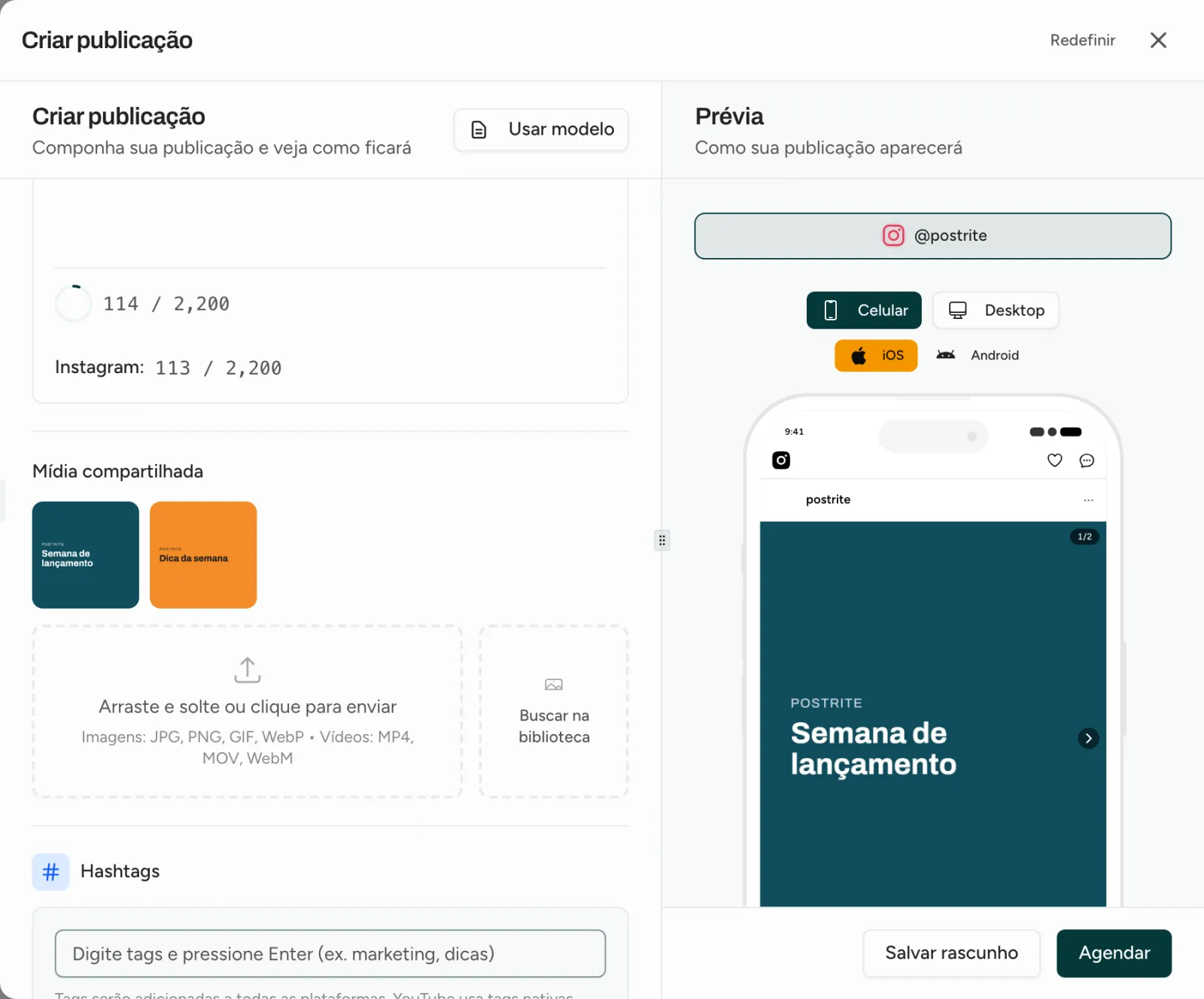Click the panel divider grip handle
This screenshot has height=999, width=1204.
(x=662, y=540)
